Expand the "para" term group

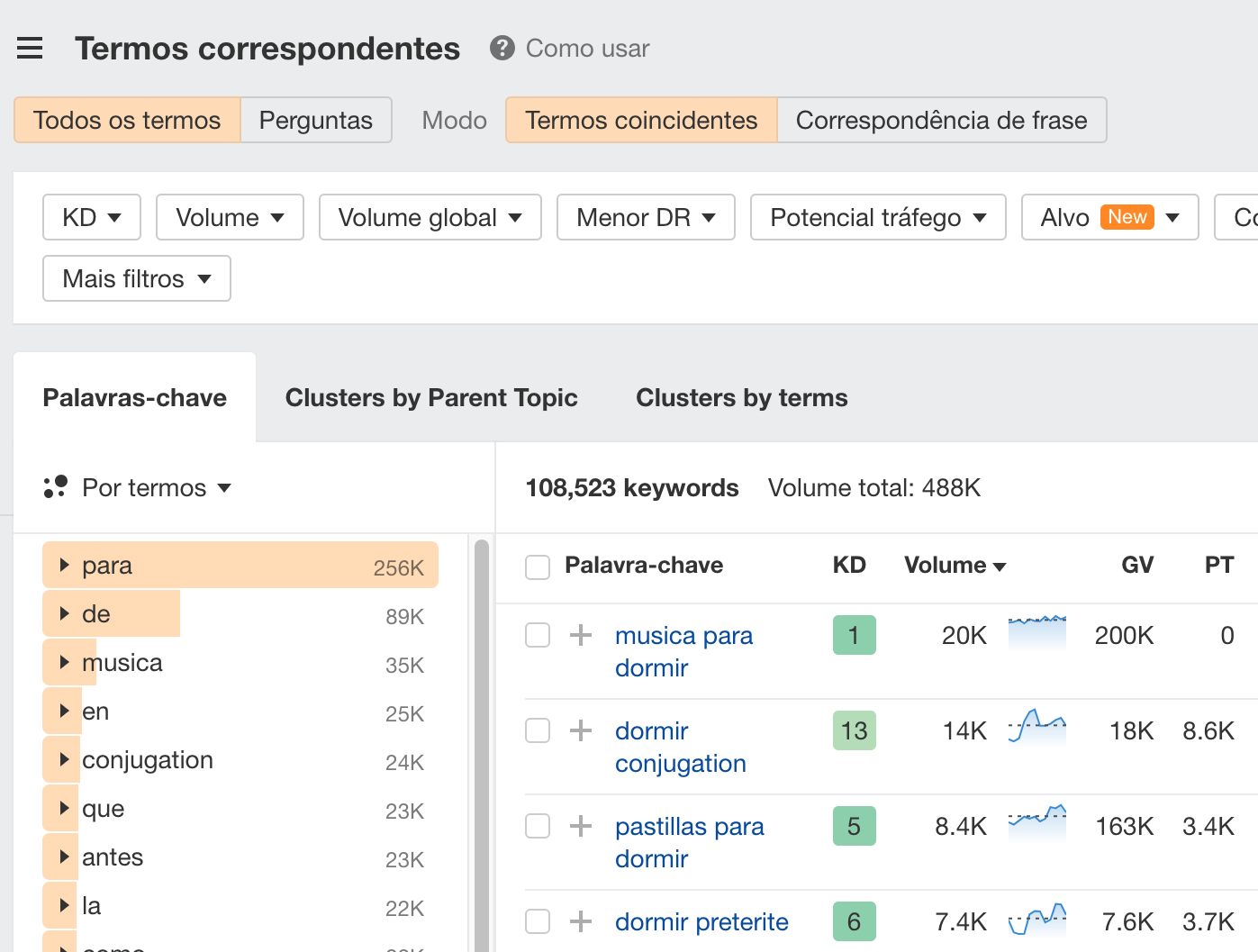pyautogui.click(x=63, y=565)
